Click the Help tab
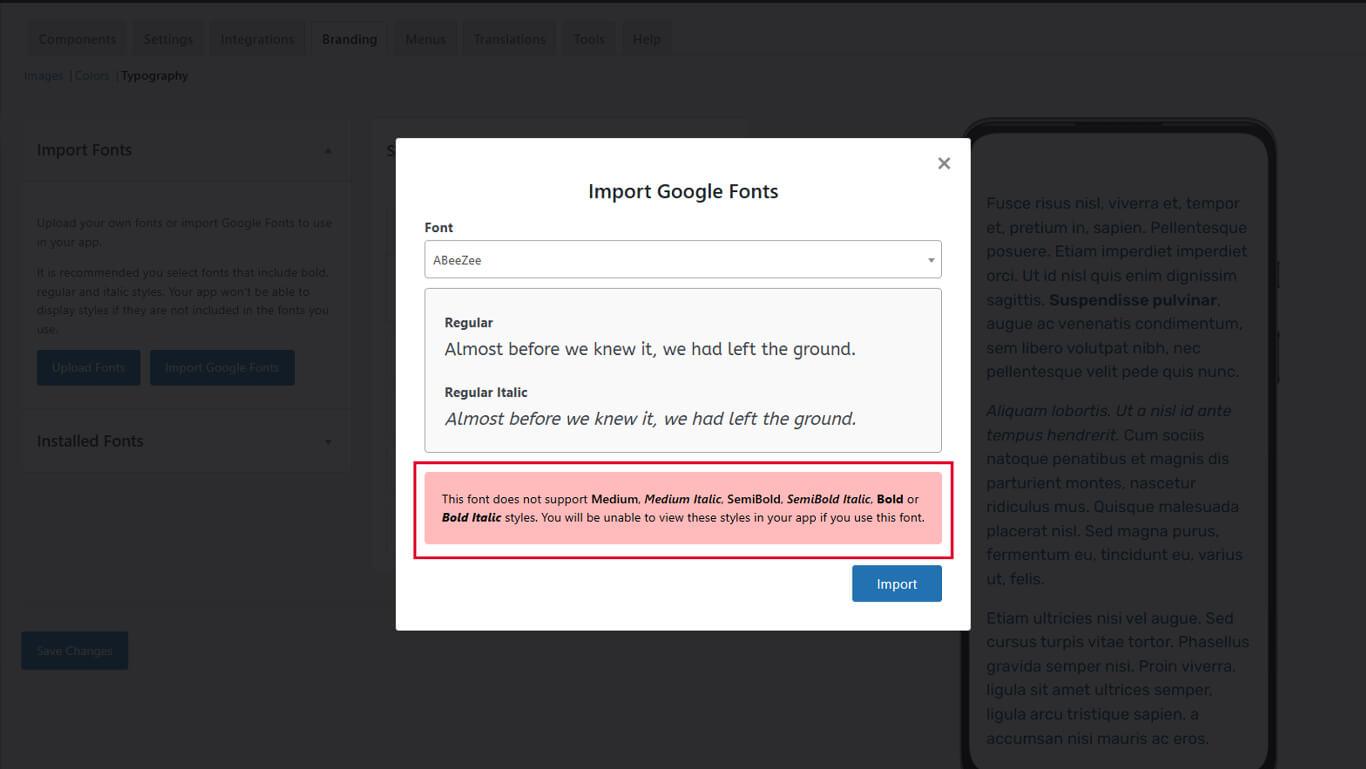 pos(646,39)
